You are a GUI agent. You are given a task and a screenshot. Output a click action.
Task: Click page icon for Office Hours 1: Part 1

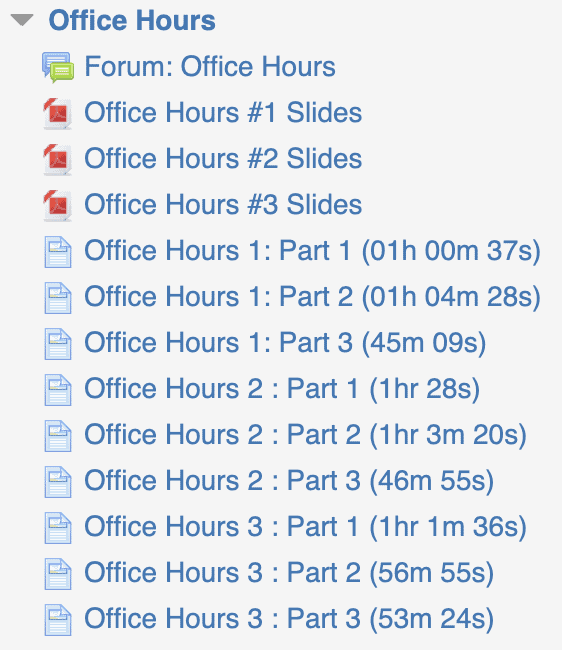pos(58,252)
